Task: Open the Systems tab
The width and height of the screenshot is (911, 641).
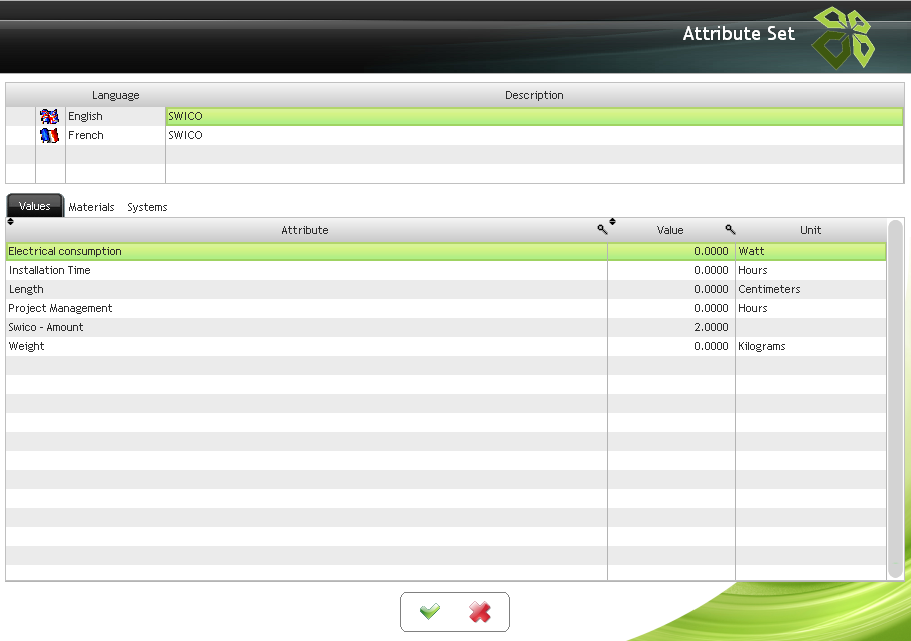Action: (147, 207)
